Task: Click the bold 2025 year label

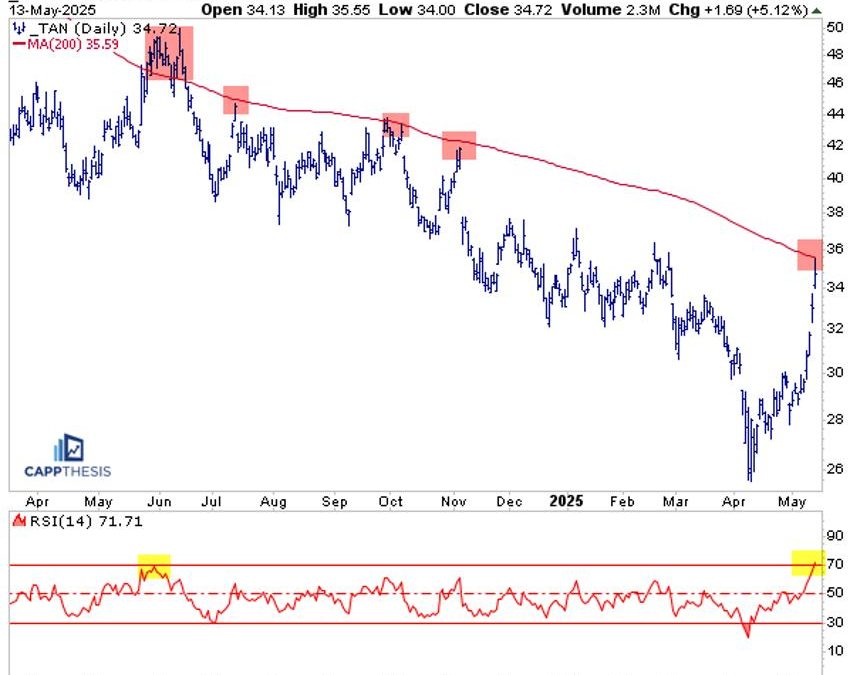Action: 566,501
